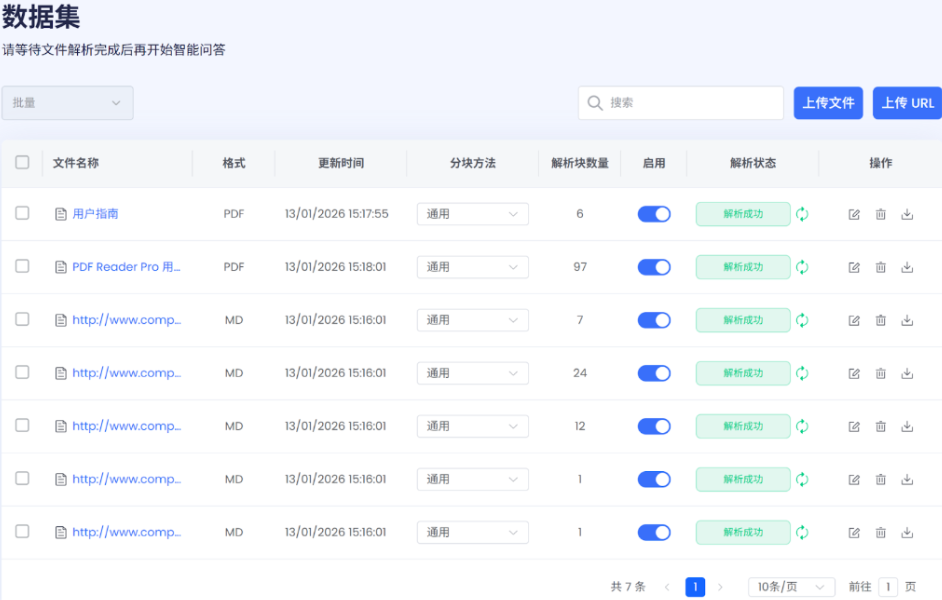Open the http link with 24 chunks

[x=126, y=373]
